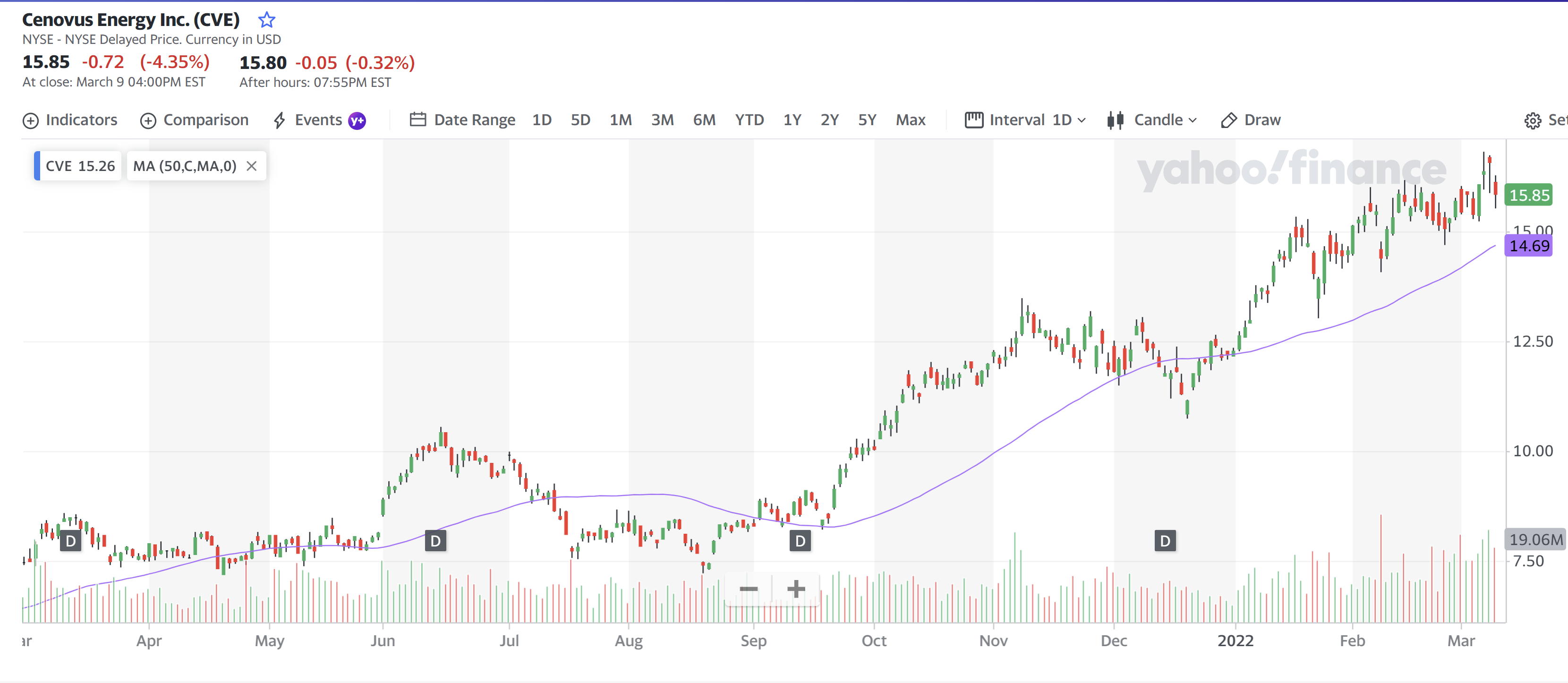Select the 6M date range
The image size is (1568, 683).
pyautogui.click(x=704, y=120)
